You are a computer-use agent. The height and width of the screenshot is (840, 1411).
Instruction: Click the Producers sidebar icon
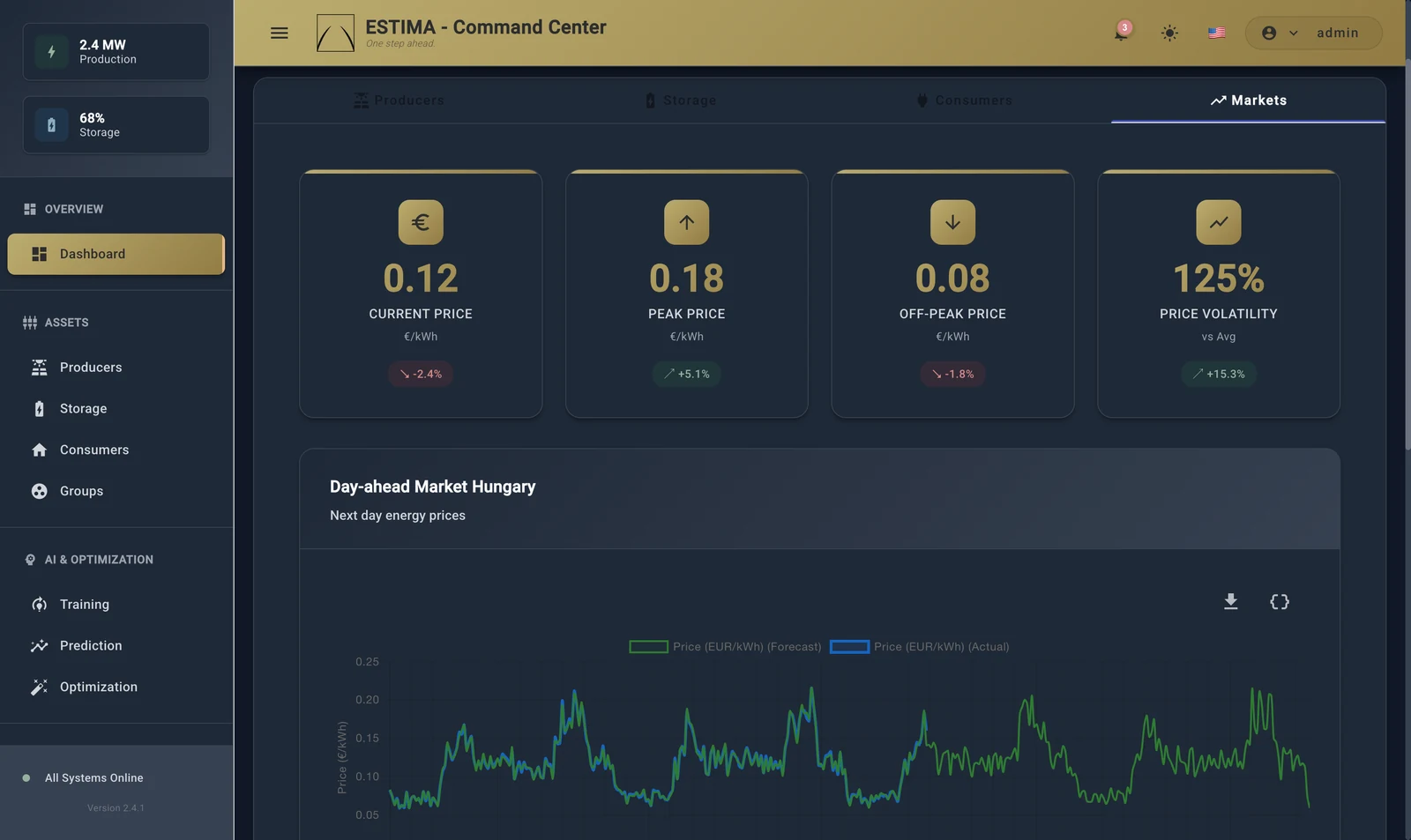pos(39,368)
